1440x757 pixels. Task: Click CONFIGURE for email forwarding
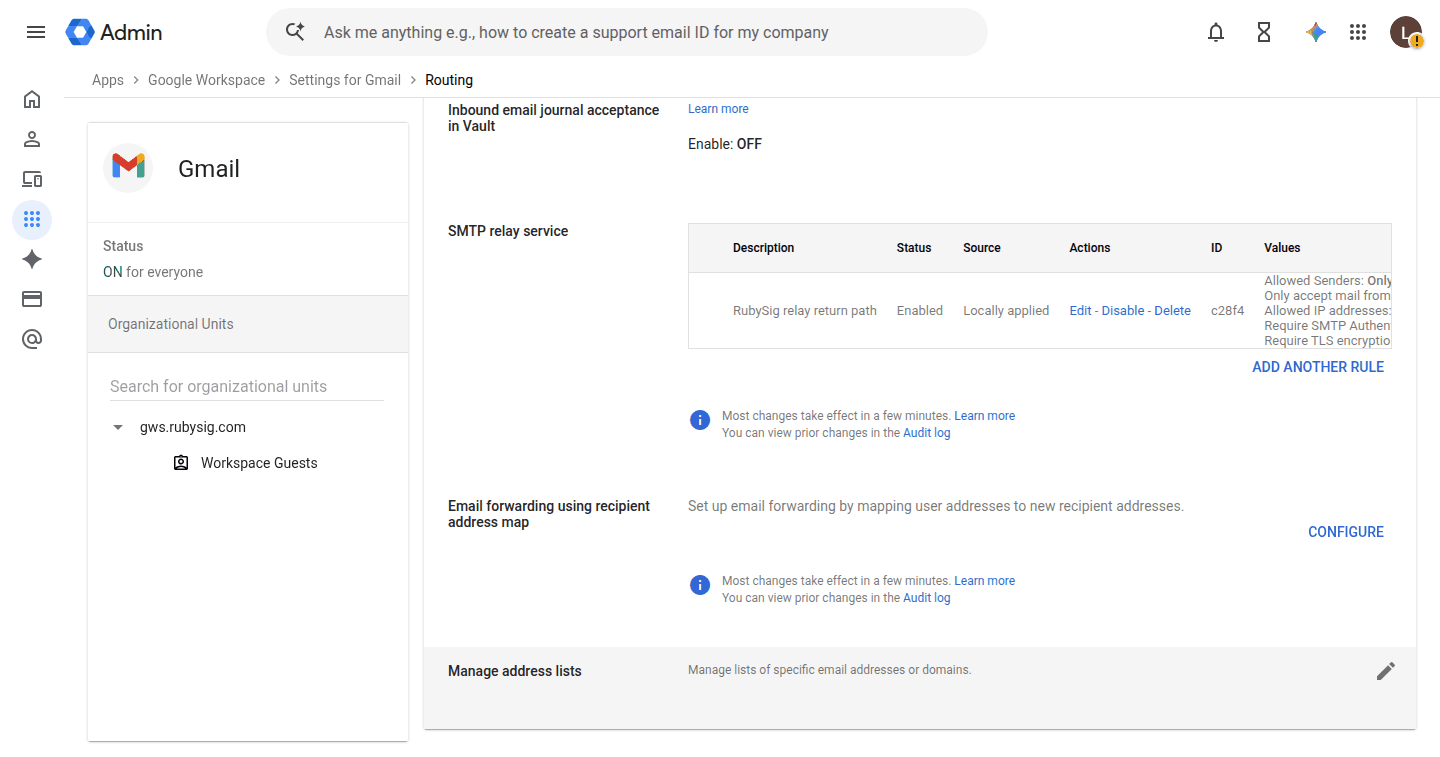[x=1346, y=532]
